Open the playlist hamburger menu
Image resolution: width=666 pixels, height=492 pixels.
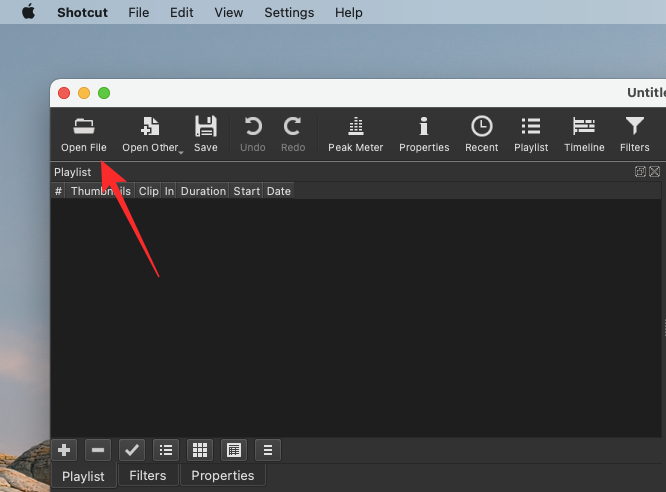pos(268,450)
